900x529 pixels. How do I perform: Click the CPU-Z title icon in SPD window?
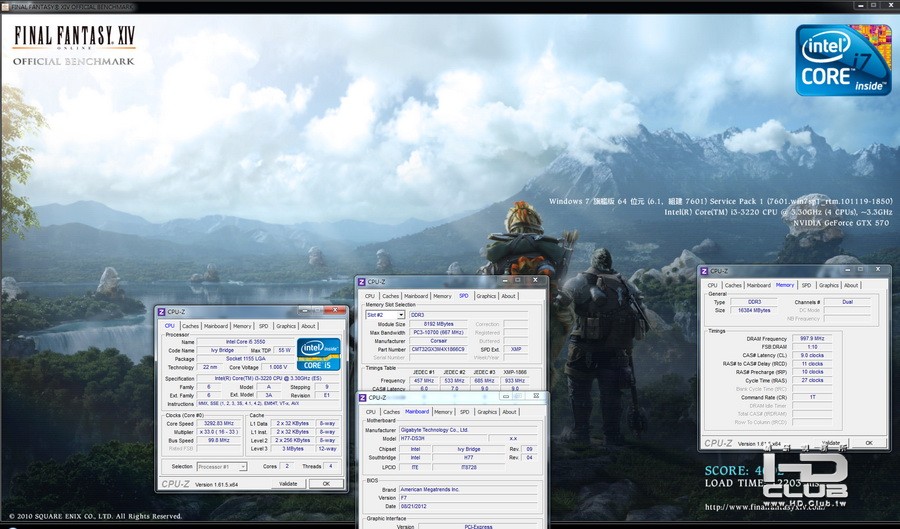point(362,282)
